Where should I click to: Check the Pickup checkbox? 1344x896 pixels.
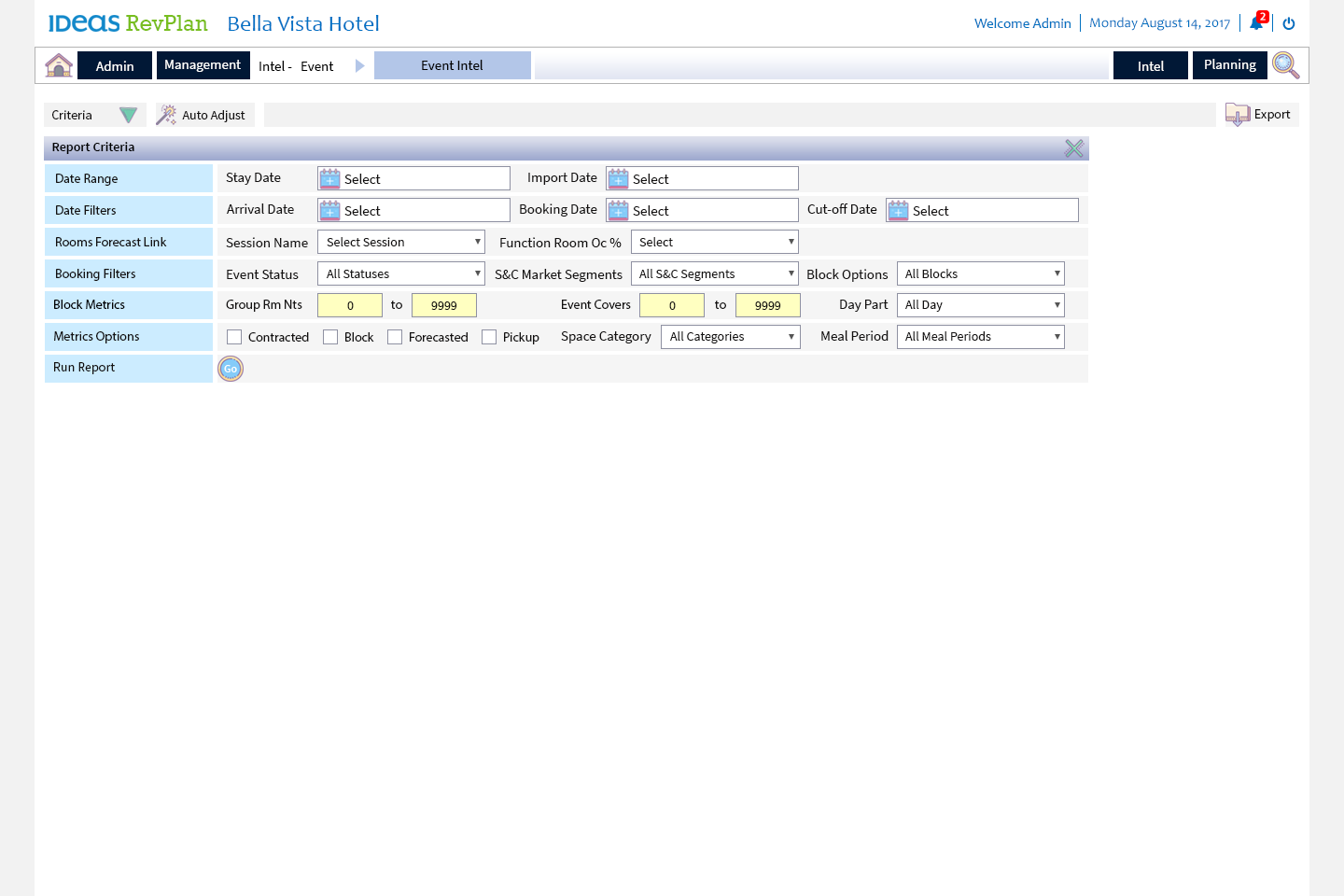point(489,337)
